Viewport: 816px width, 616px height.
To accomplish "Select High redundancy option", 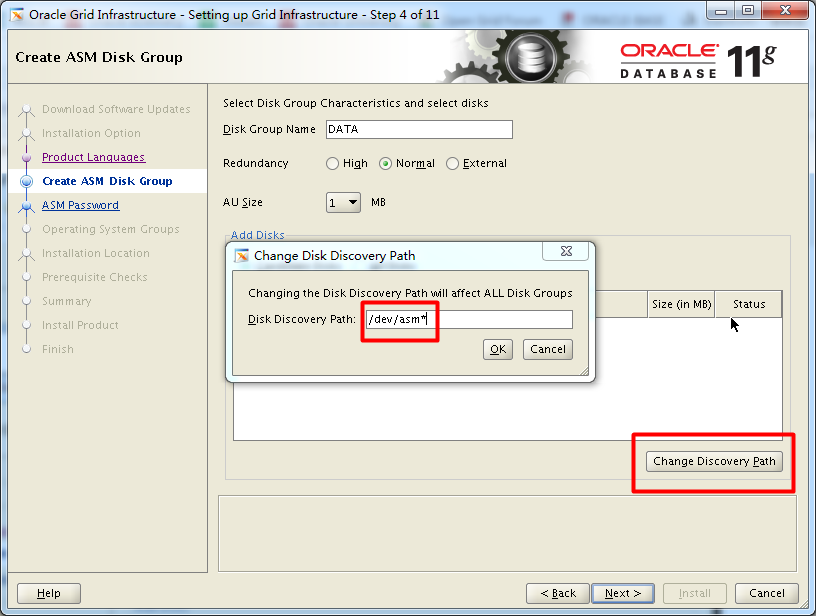I will tap(332, 164).
